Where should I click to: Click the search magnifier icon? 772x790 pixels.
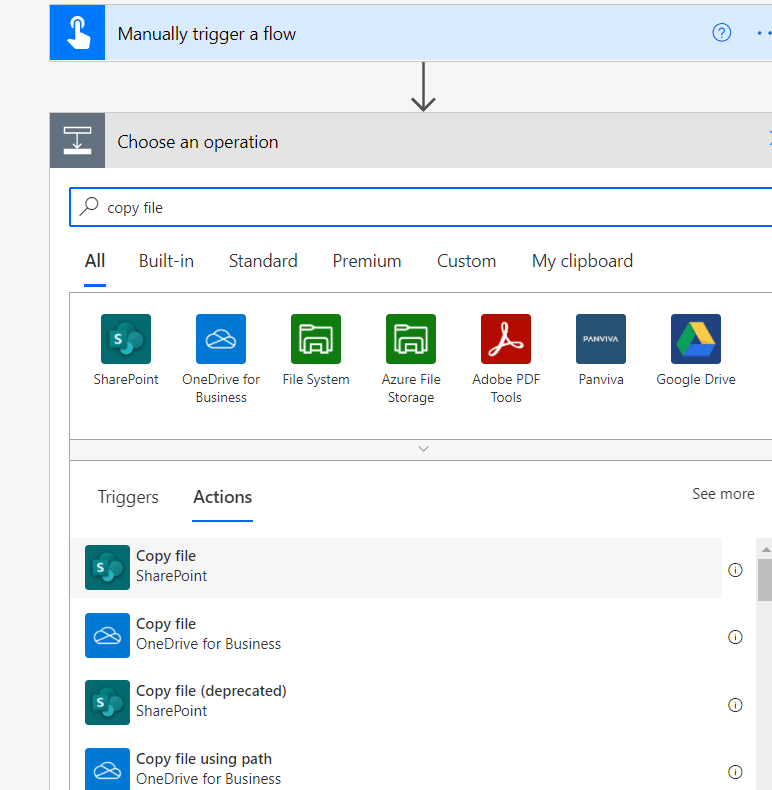89,207
